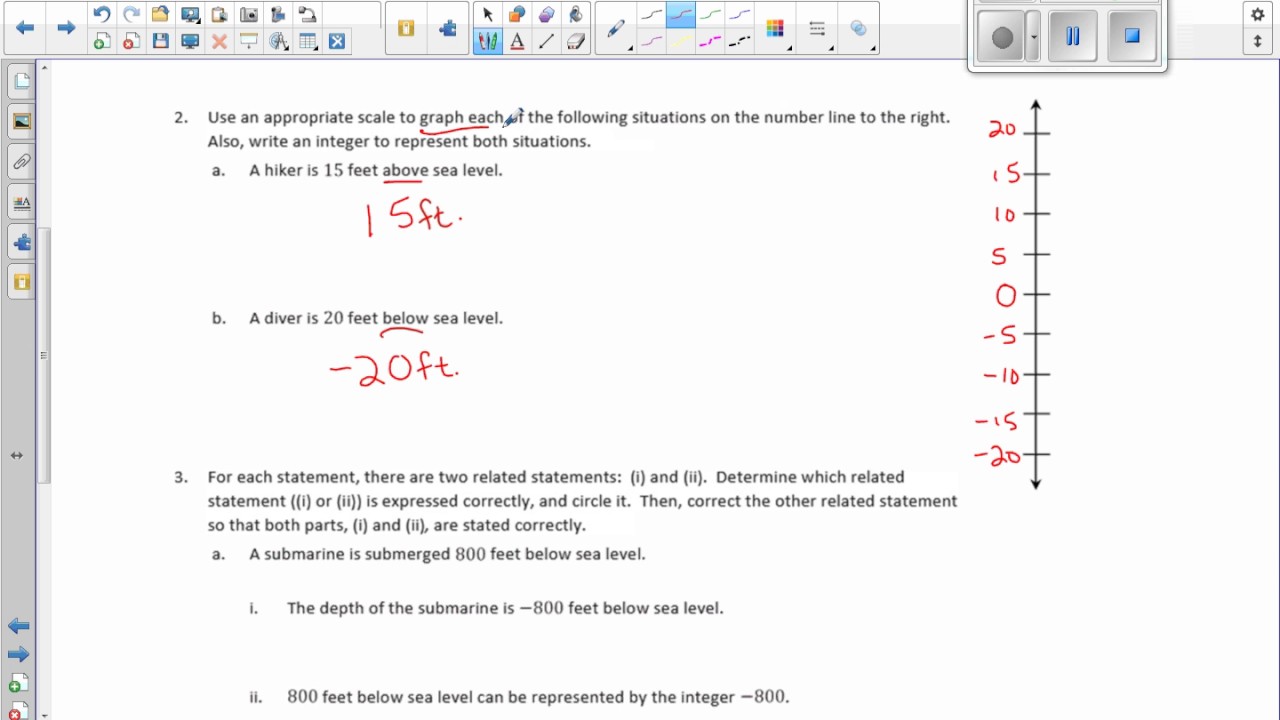Expand the record button options arrow
The height and width of the screenshot is (720, 1280).
pos(1033,38)
